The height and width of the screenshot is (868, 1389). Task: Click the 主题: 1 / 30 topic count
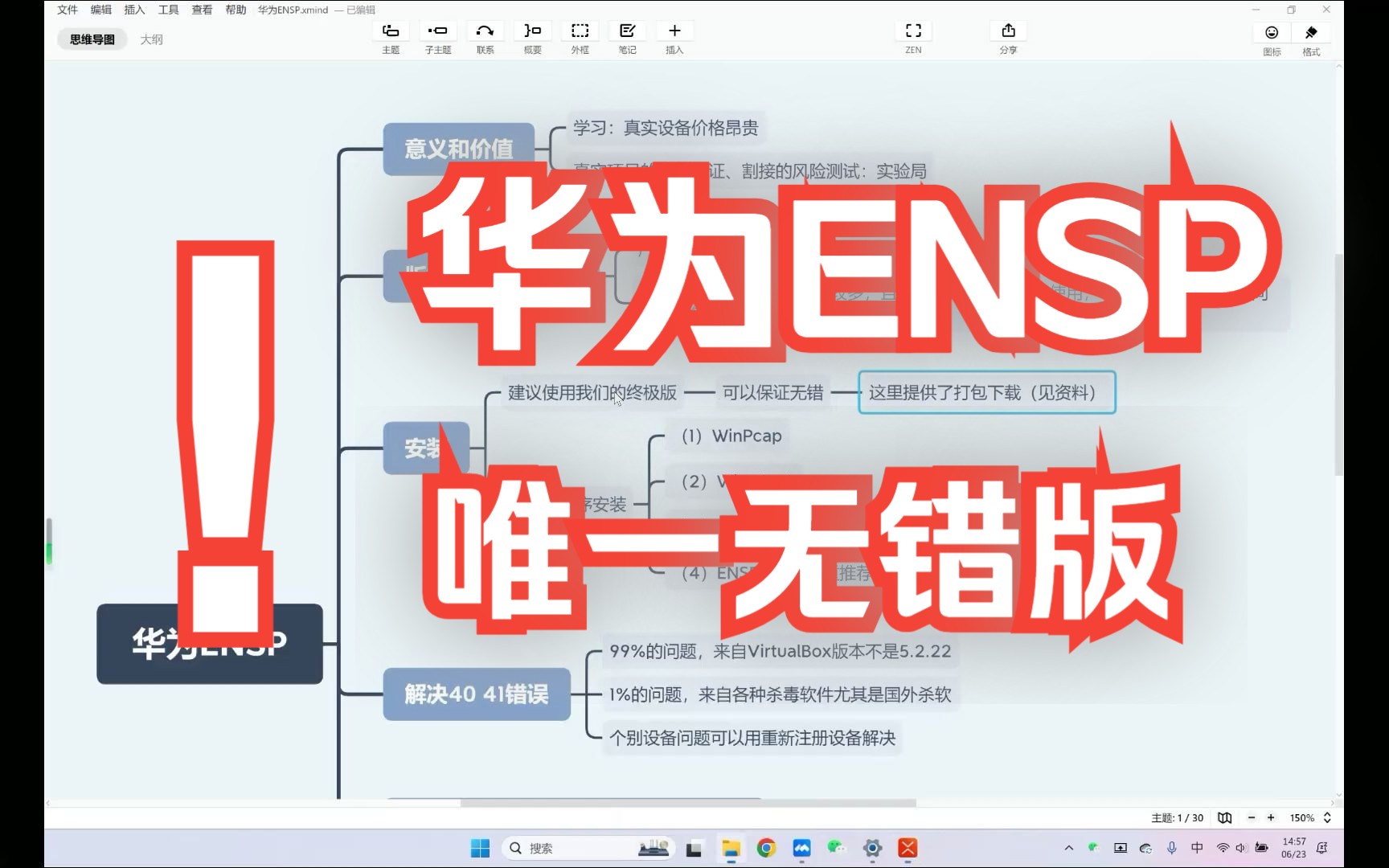[x=1177, y=817]
